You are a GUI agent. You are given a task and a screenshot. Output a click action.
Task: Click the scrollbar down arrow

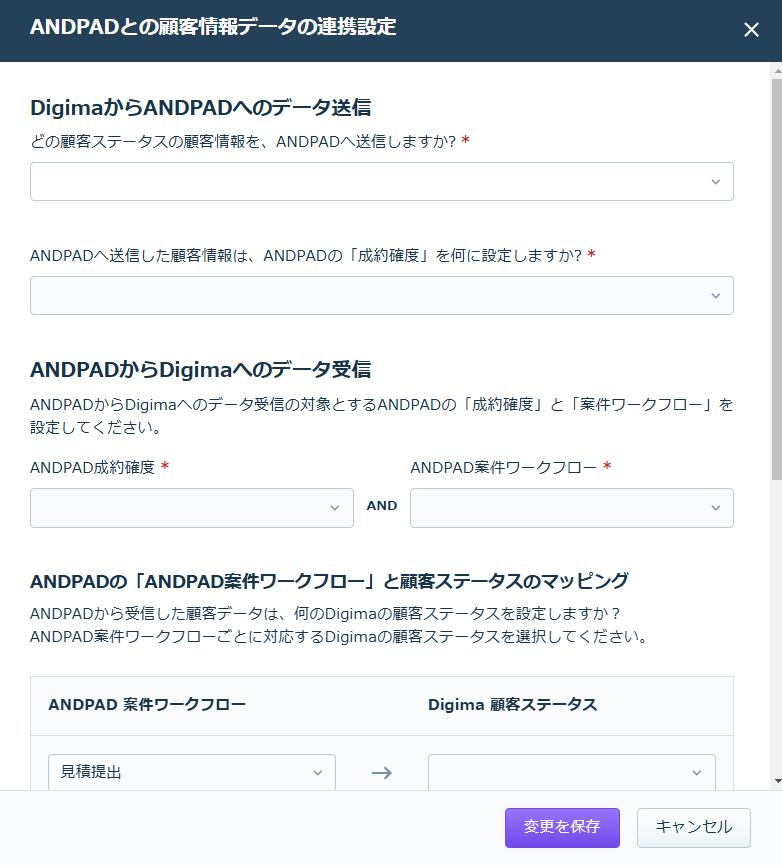pyautogui.click(x=778, y=781)
